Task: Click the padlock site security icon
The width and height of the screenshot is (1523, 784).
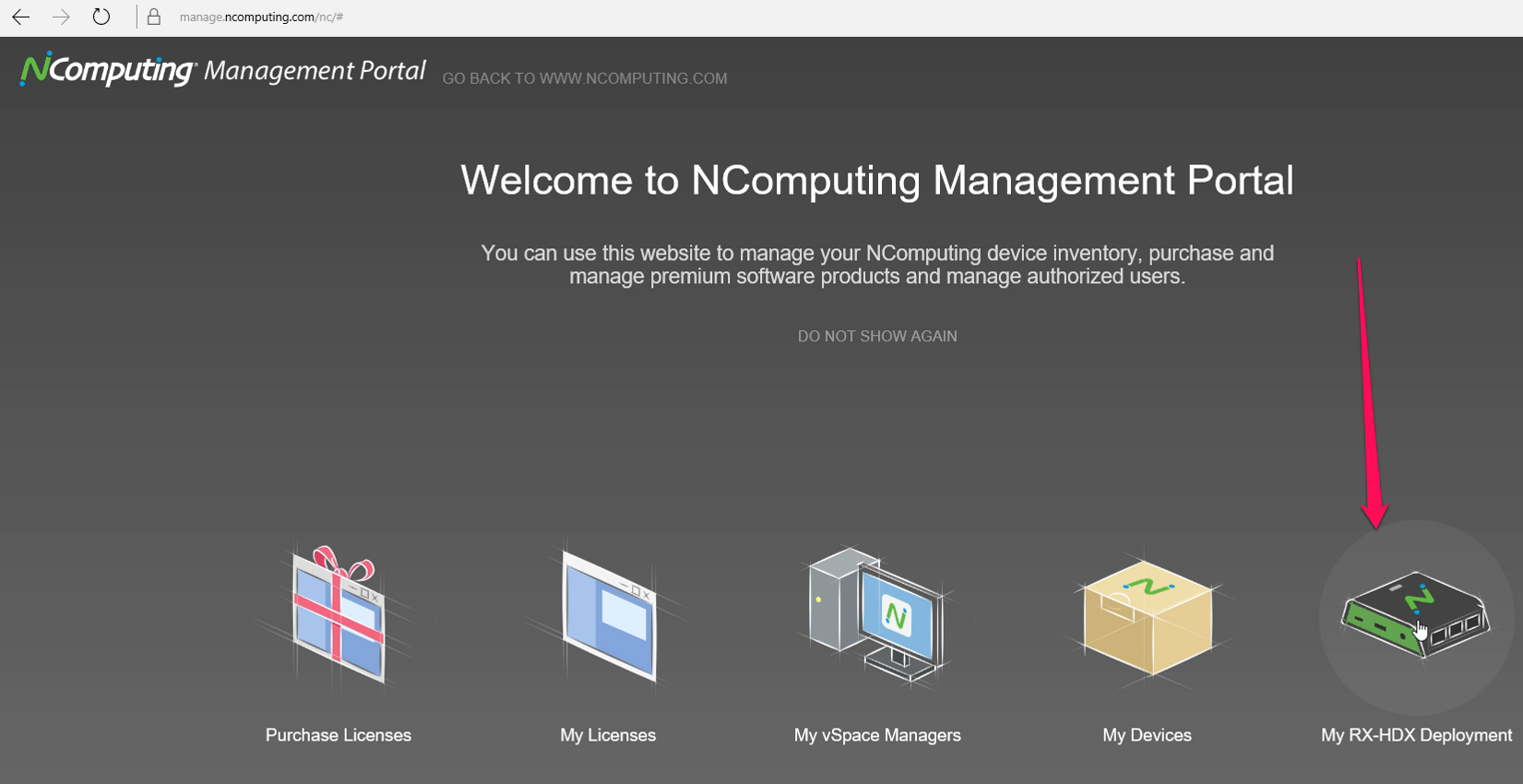Action: coord(154,17)
